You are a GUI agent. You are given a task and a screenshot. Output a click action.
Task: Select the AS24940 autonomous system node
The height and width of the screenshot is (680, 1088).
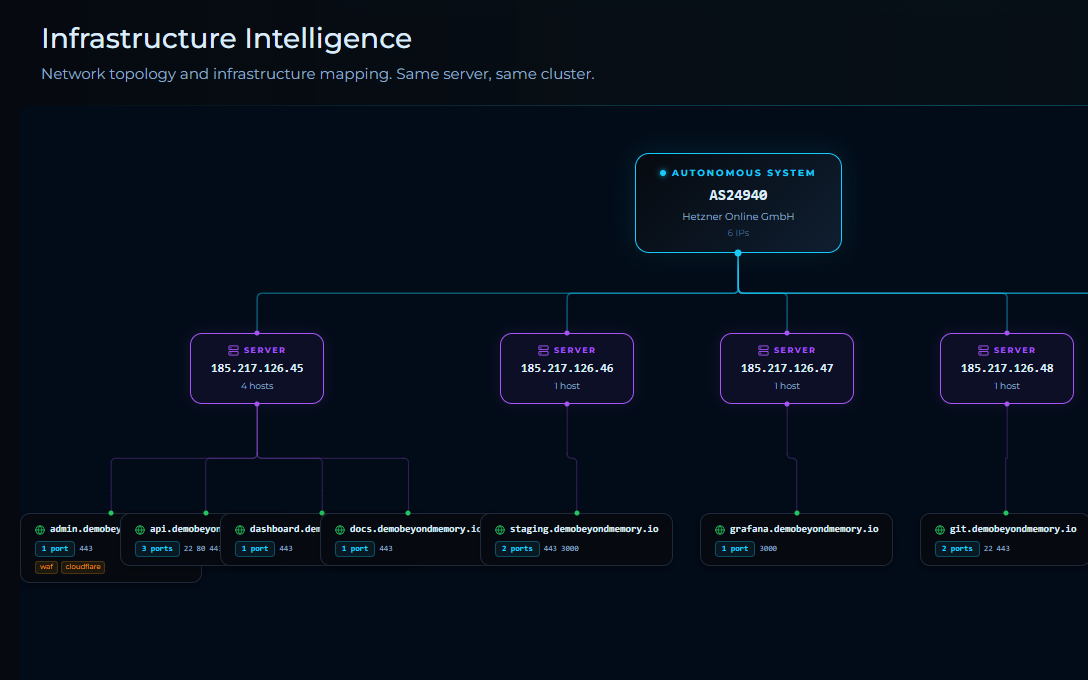(738, 203)
